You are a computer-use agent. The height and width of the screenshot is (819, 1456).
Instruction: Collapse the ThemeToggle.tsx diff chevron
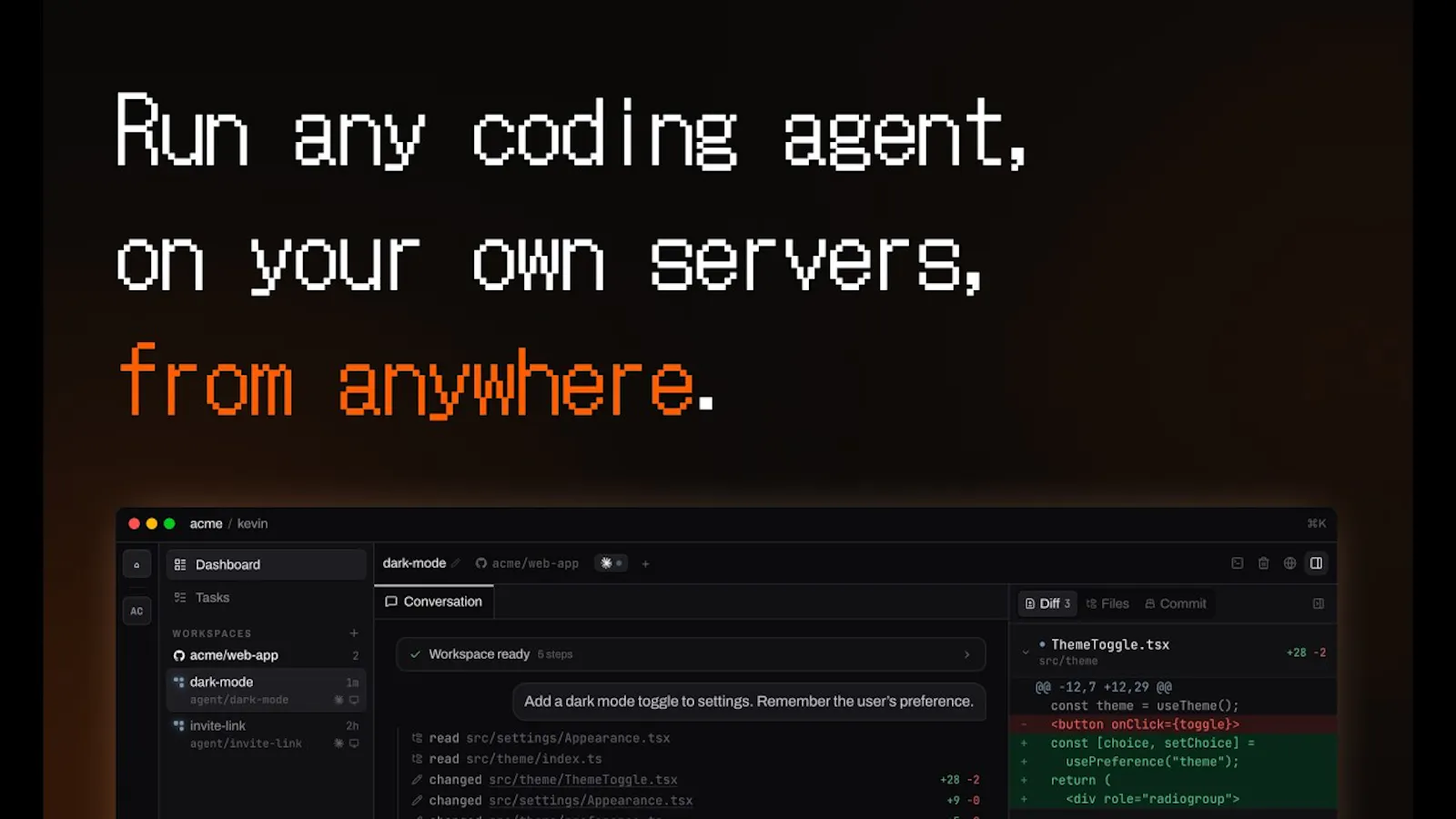1026,652
